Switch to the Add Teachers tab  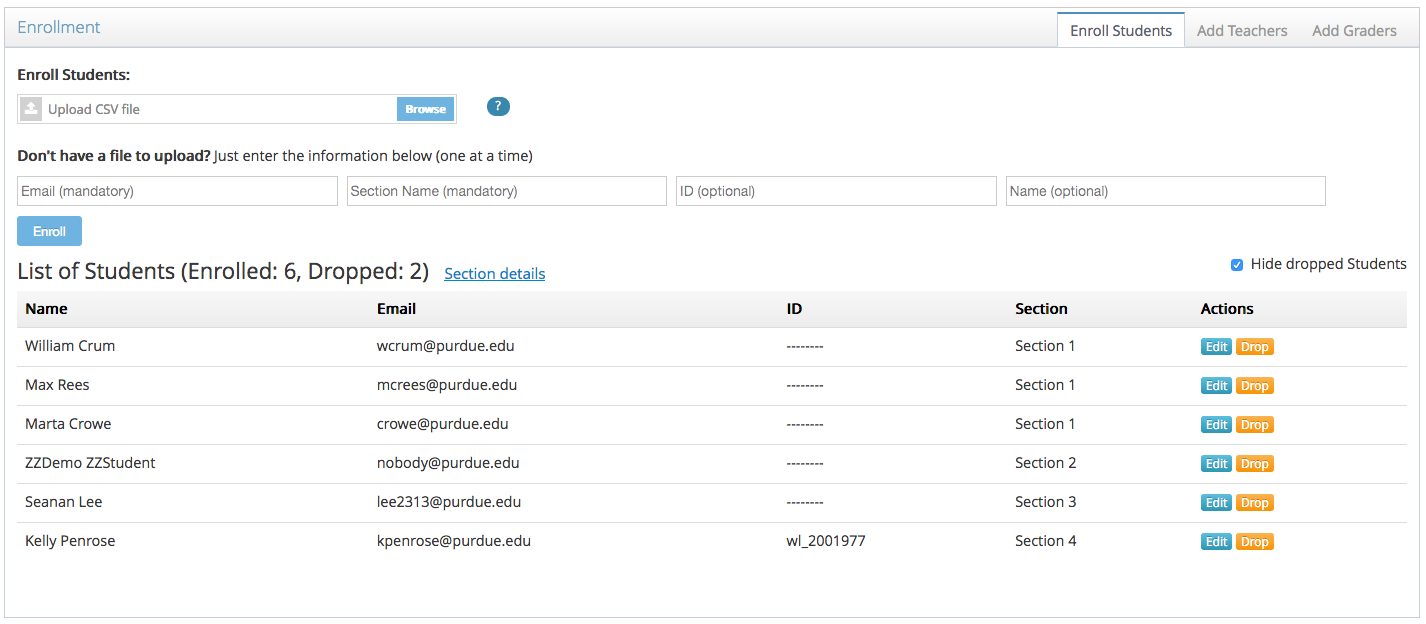[x=1241, y=31]
